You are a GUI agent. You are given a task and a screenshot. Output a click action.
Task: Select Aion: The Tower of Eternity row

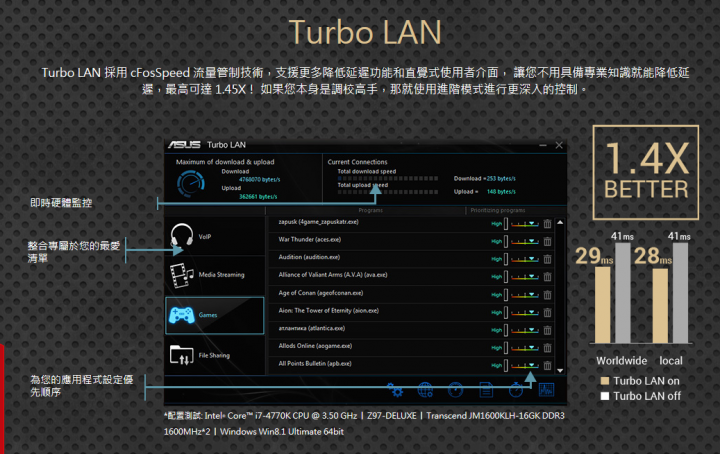[x=411, y=312]
